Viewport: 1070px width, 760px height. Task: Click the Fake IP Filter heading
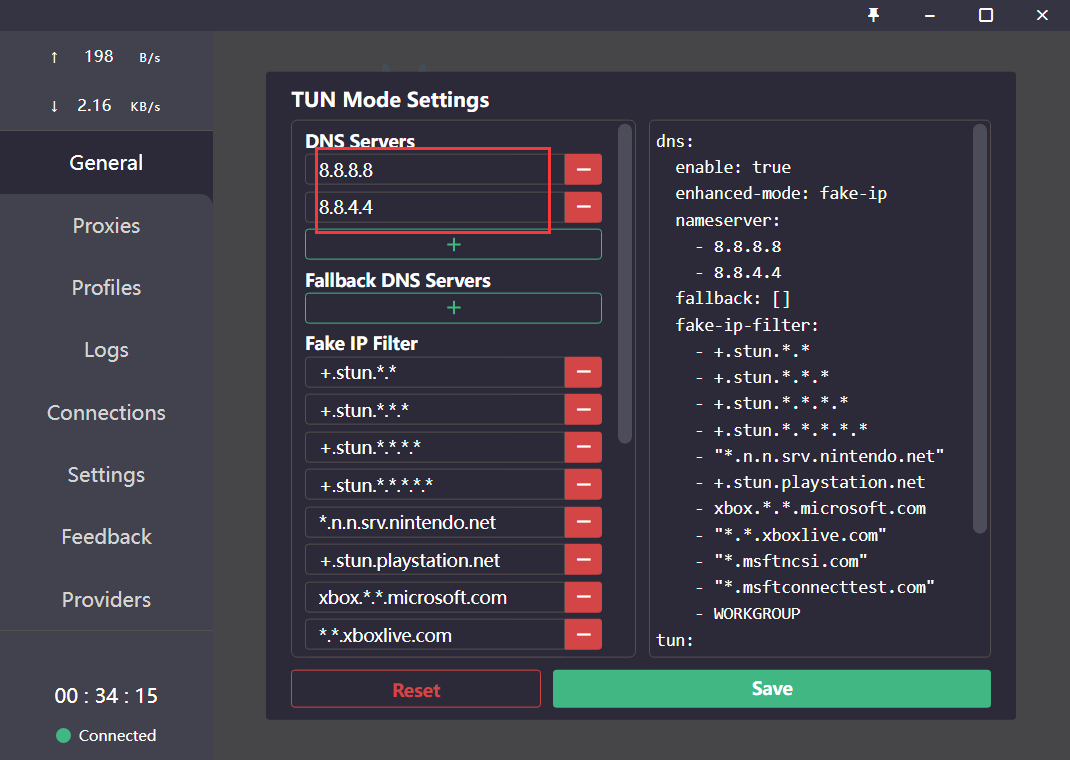[x=361, y=343]
